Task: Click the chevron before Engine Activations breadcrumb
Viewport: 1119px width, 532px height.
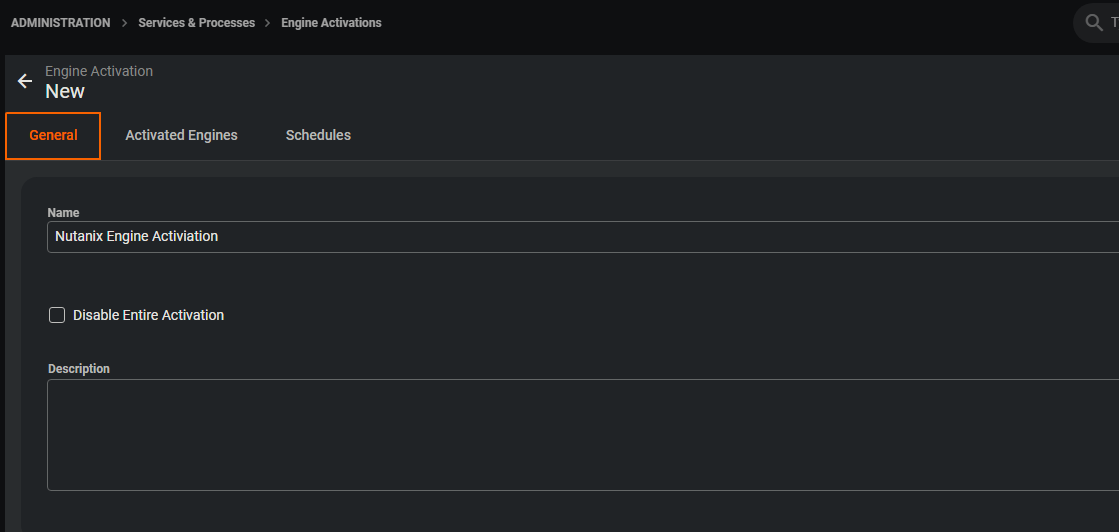Action: (268, 23)
